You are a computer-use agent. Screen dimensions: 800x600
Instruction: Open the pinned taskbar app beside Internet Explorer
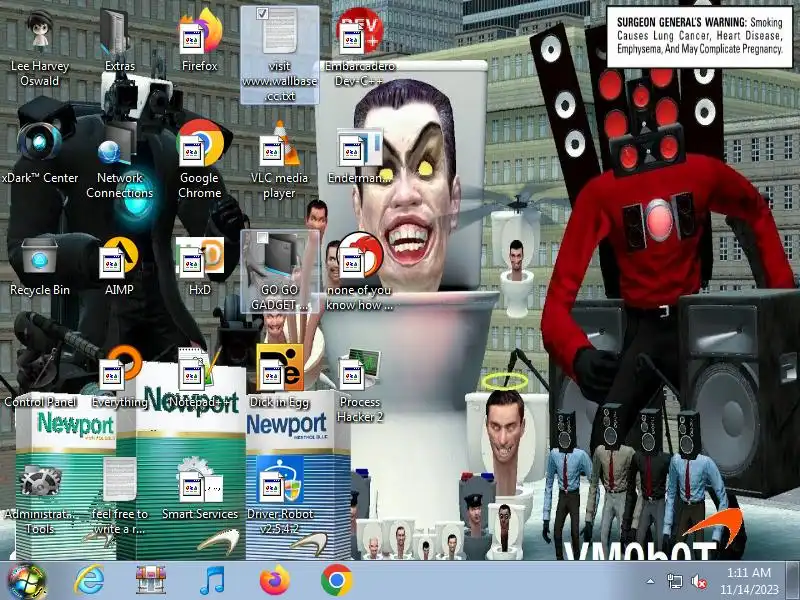[x=151, y=581]
